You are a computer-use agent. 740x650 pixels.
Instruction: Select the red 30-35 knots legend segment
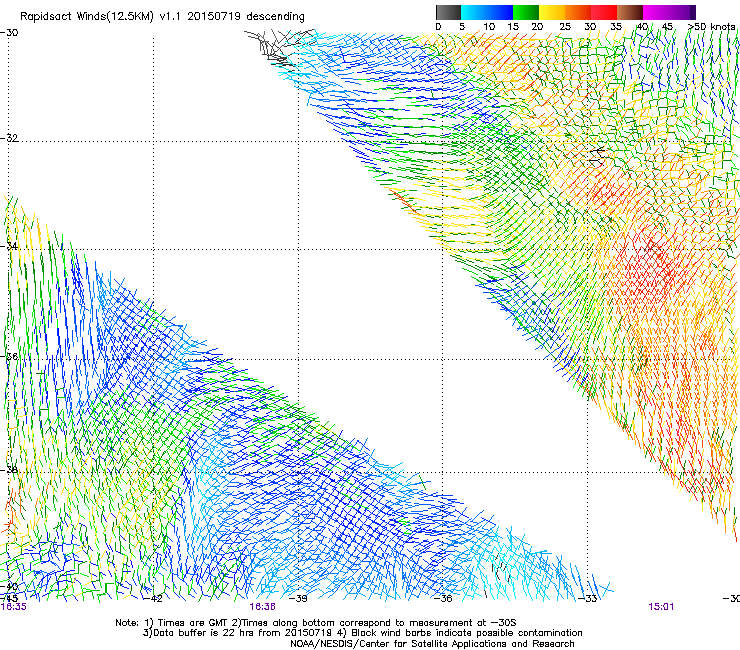(x=604, y=12)
